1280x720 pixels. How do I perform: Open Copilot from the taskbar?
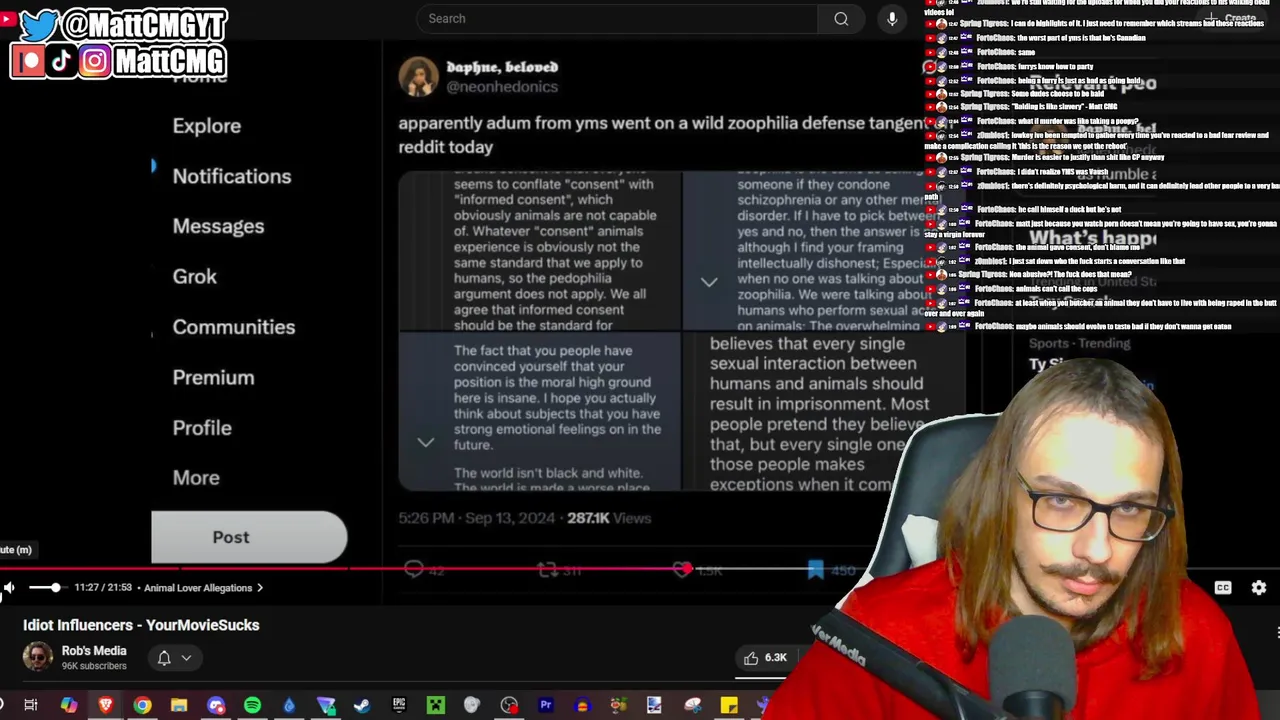click(69, 706)
